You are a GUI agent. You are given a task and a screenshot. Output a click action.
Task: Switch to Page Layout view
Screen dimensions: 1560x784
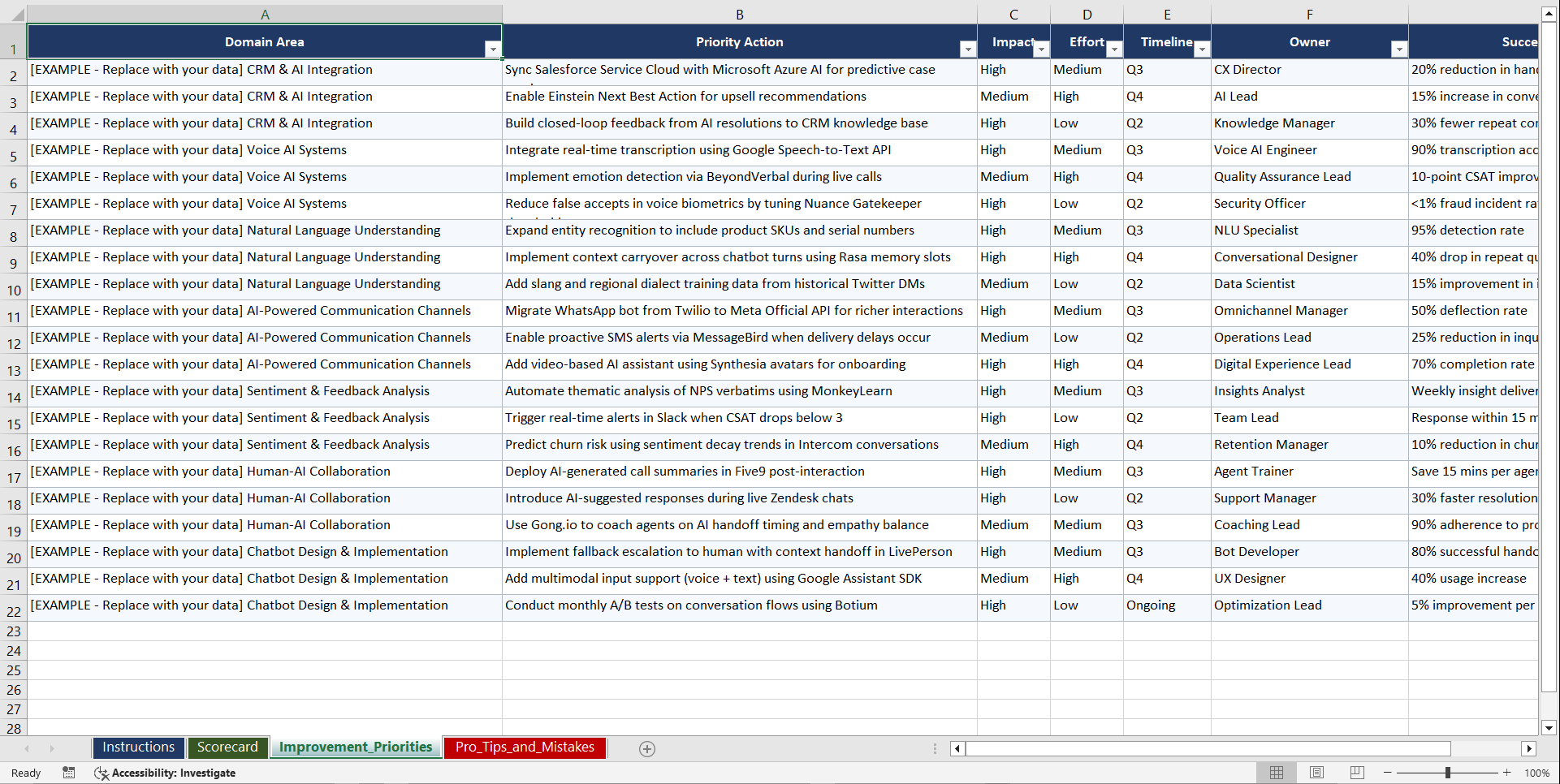[x=1316, y=773]
